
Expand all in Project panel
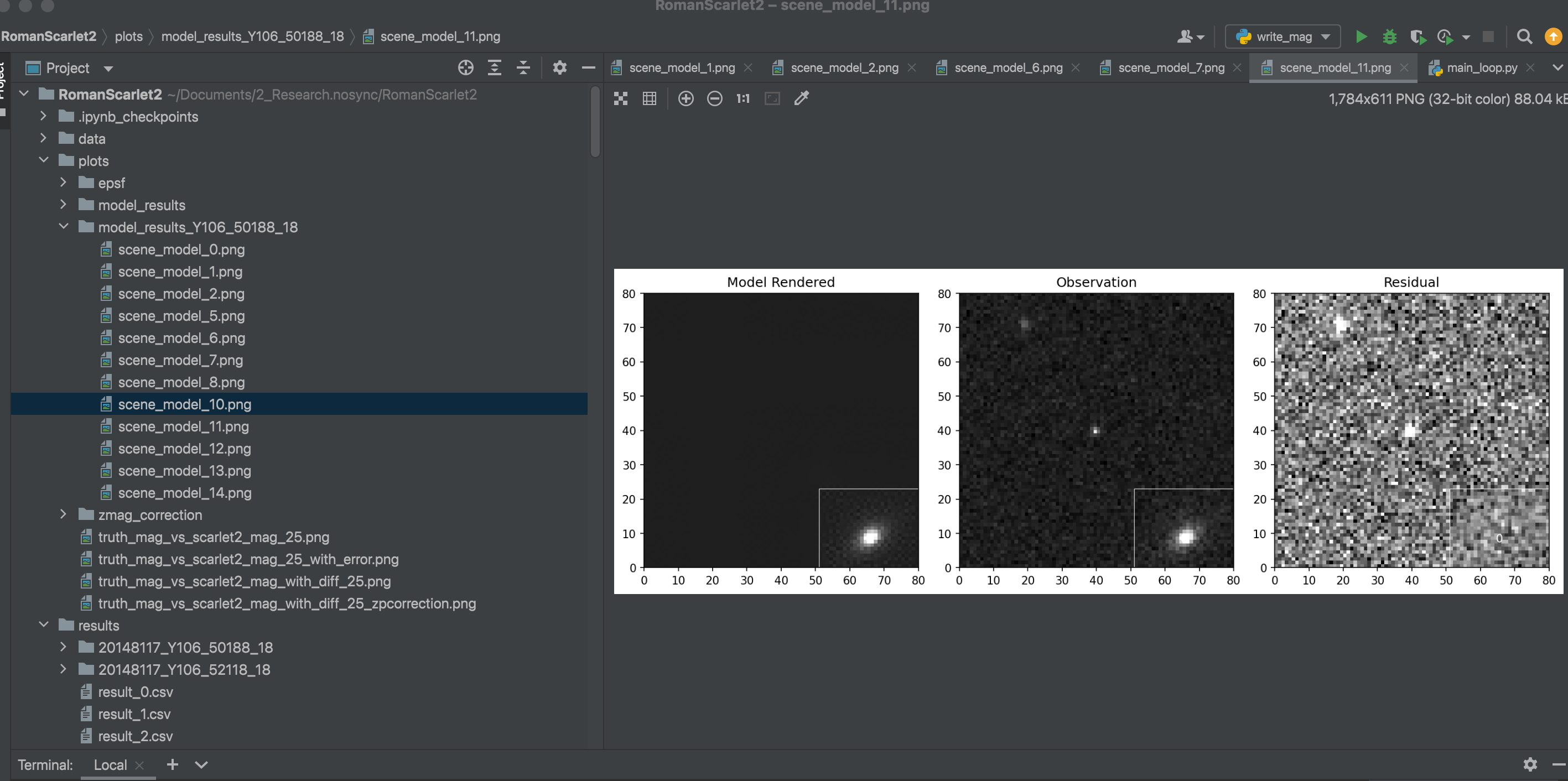[494, 67]
